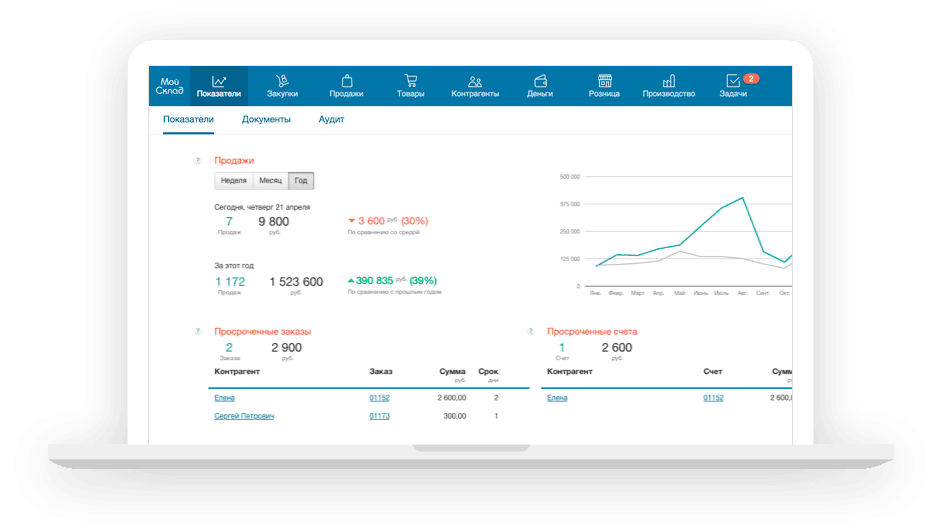Select the Неделя period button

[233, 181]
